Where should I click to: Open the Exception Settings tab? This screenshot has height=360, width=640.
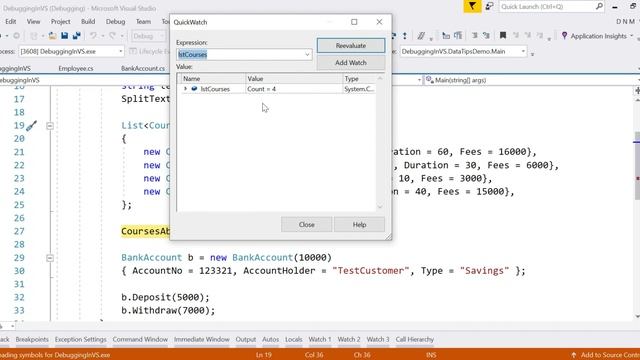(x=80, y=339)
